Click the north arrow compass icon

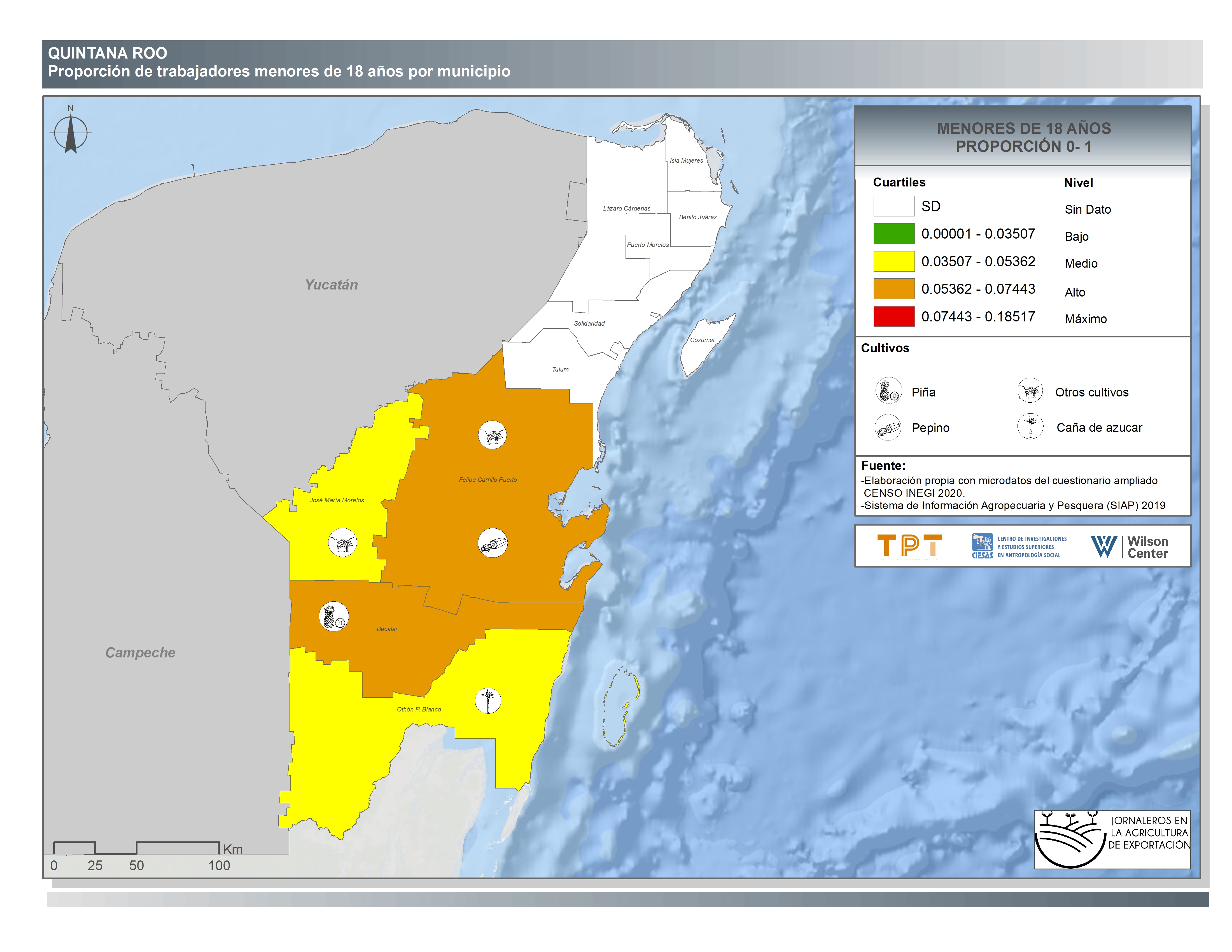click(x=71, y=133)
